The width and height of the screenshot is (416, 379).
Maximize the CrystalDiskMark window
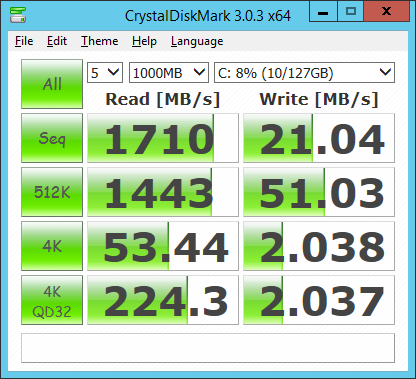coord(351,11)
